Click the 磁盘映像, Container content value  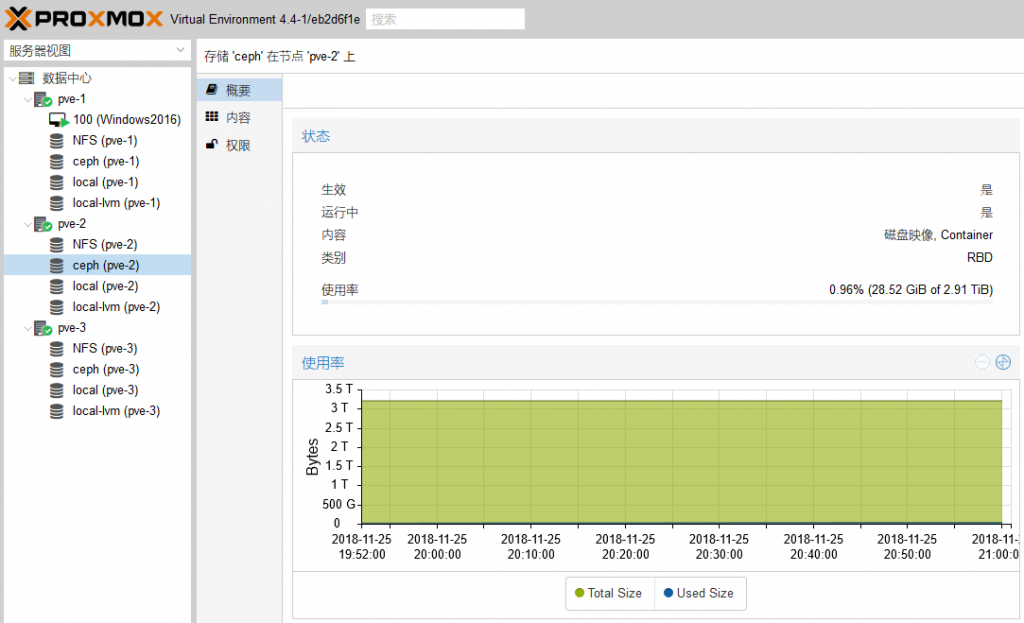(938, 234)
